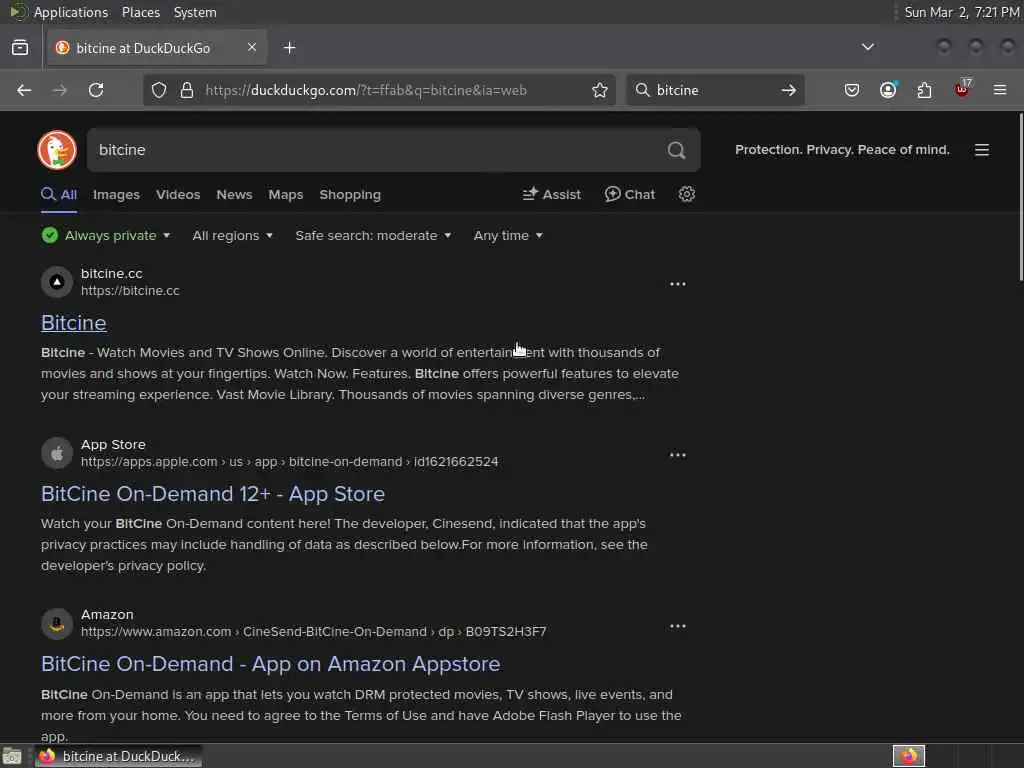Switch to the Images tab
The height and width of the screenshot is (768, 1024).
116,195
